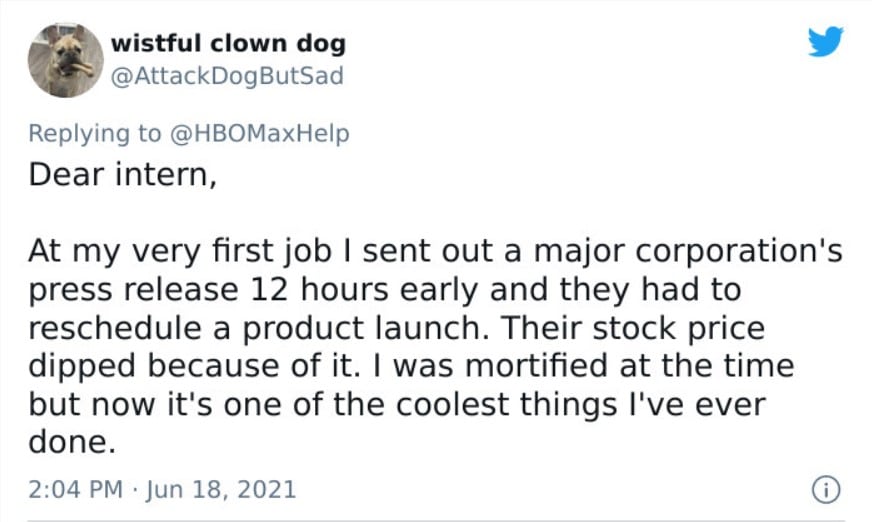This screenshot has height=522, width=872.
Task: Click the line starting "dipped because of it"
Action: [x=411, y=365]
